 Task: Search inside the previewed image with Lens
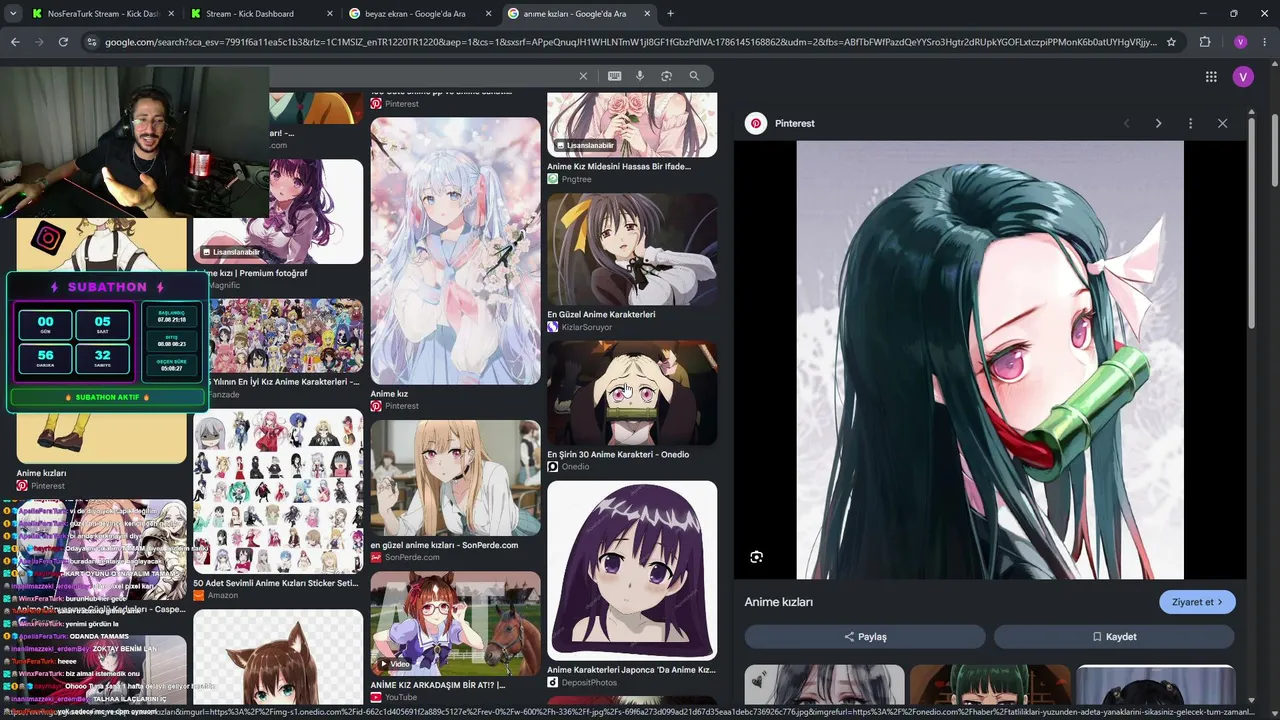(756, 557)
